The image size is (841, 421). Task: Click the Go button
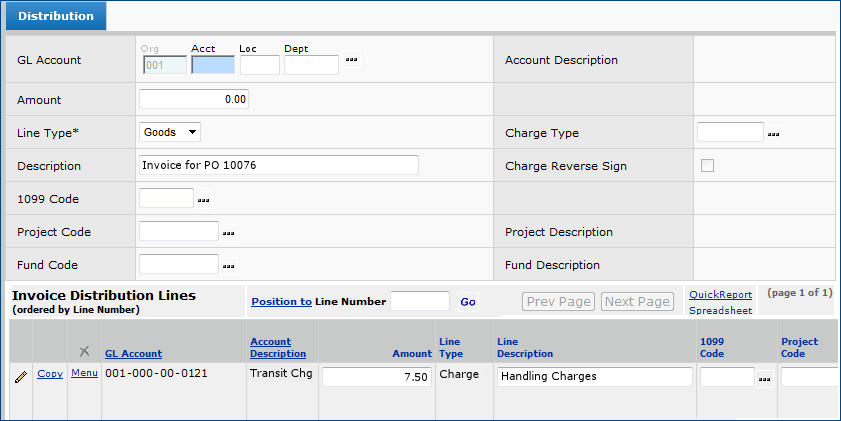467,301
